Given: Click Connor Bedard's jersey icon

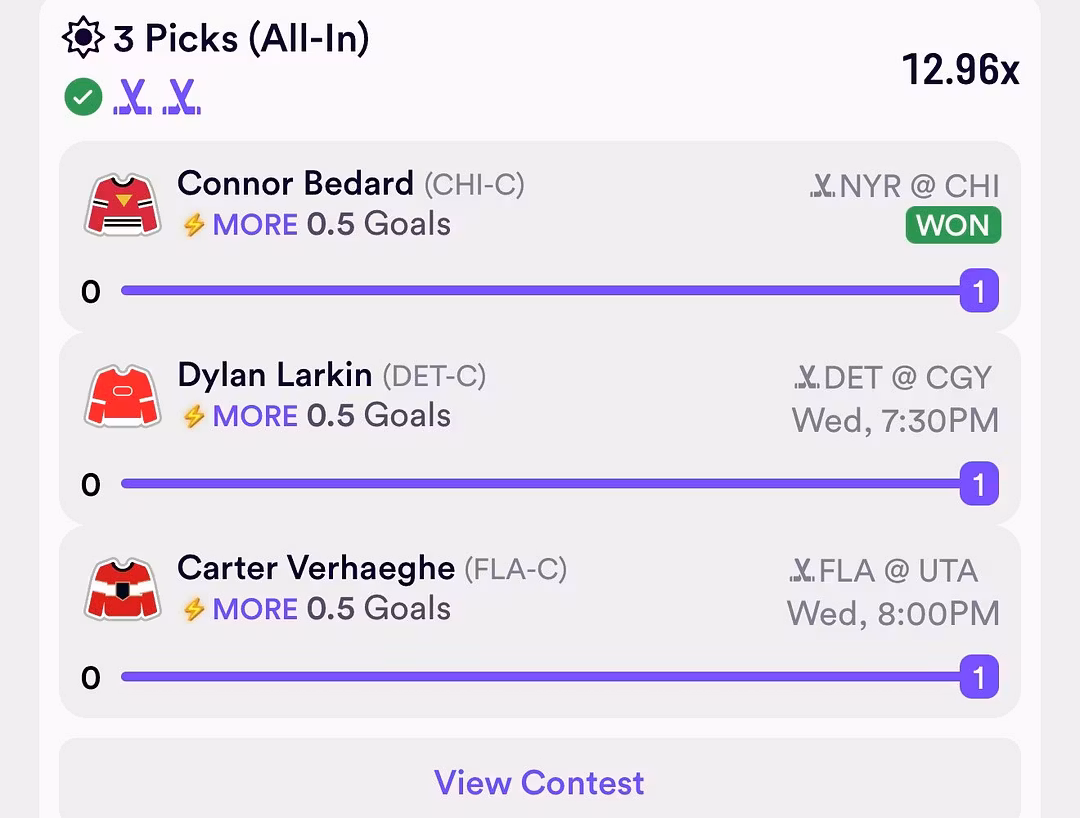Looking at the screenshot, I should point(121,203).
